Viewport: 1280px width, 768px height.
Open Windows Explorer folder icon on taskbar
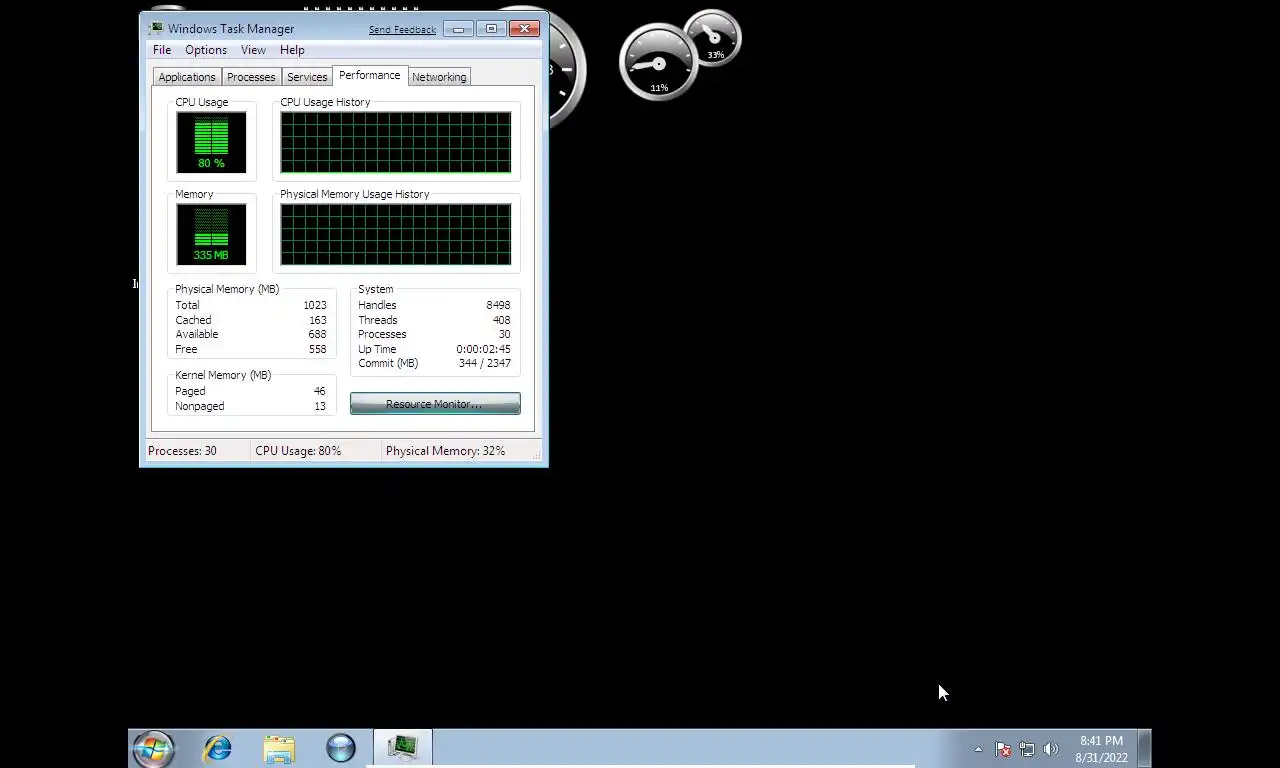(x=279, y=748)
